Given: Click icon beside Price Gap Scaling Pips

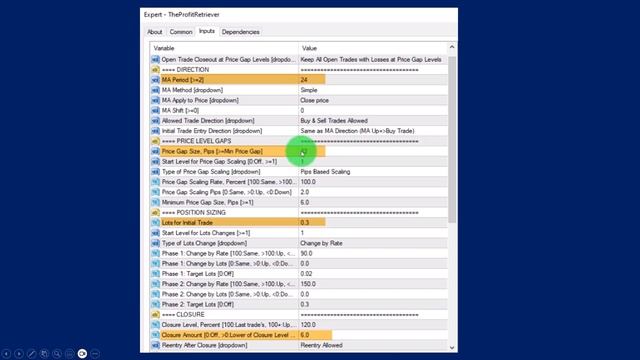Looking at the screenshot, I should click(x=155, y=192).
